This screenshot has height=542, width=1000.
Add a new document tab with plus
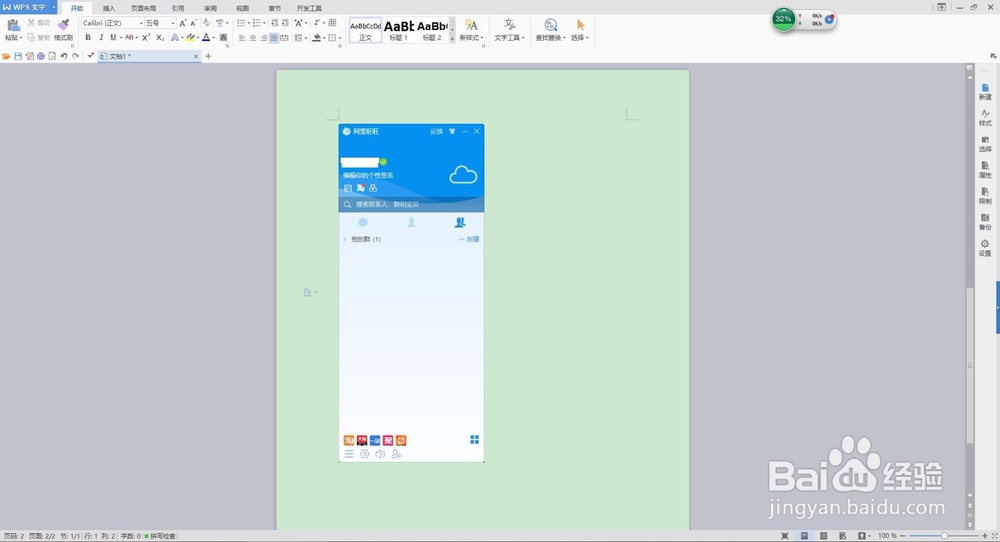(208, 56)
